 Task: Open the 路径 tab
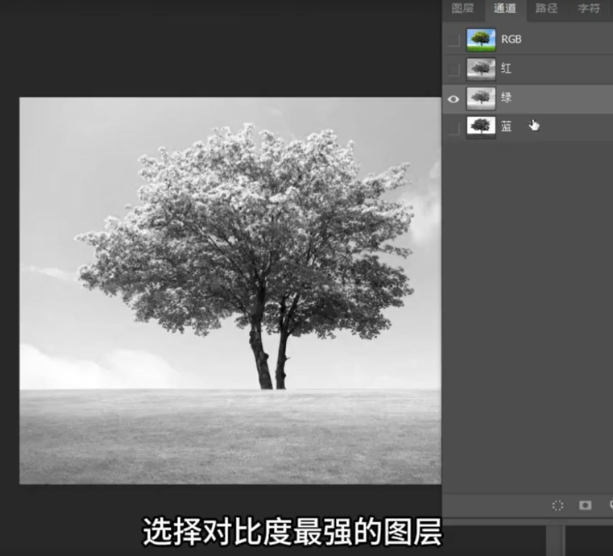(x=546, y=9)
